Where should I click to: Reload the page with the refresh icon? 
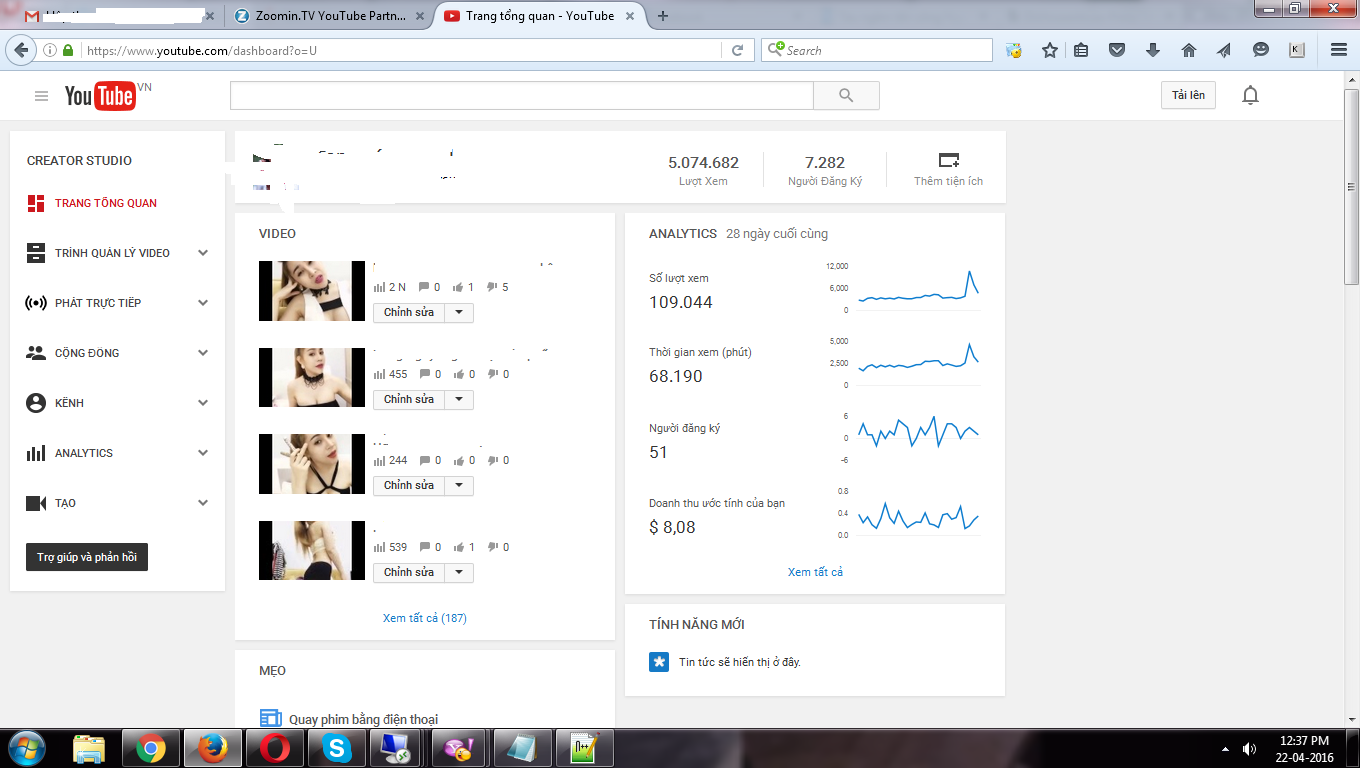[737, 50]
